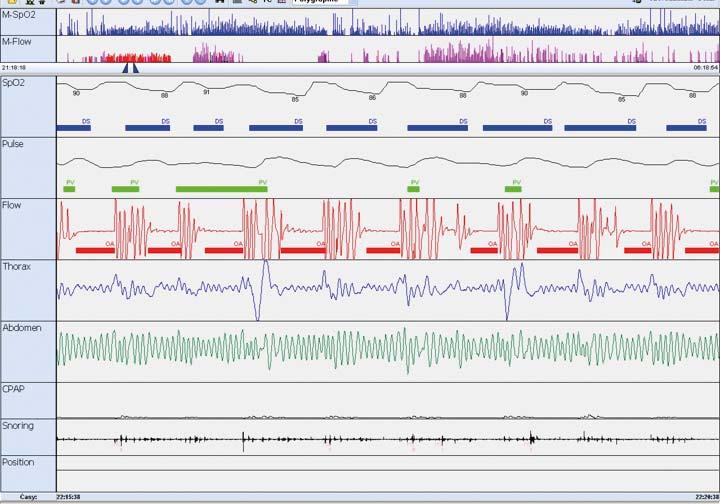
Task: Select the left blue window marker under M-Flow
Action: [125, 68]
